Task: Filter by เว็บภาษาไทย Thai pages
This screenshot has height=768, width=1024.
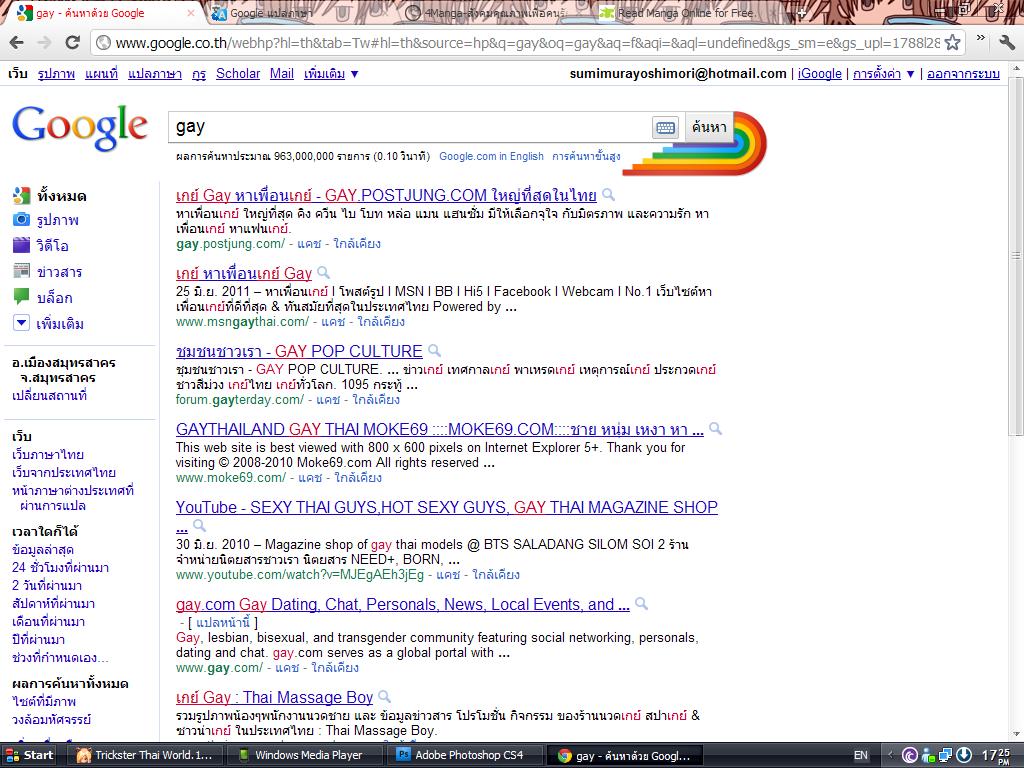Action: [x=48, y=455]
